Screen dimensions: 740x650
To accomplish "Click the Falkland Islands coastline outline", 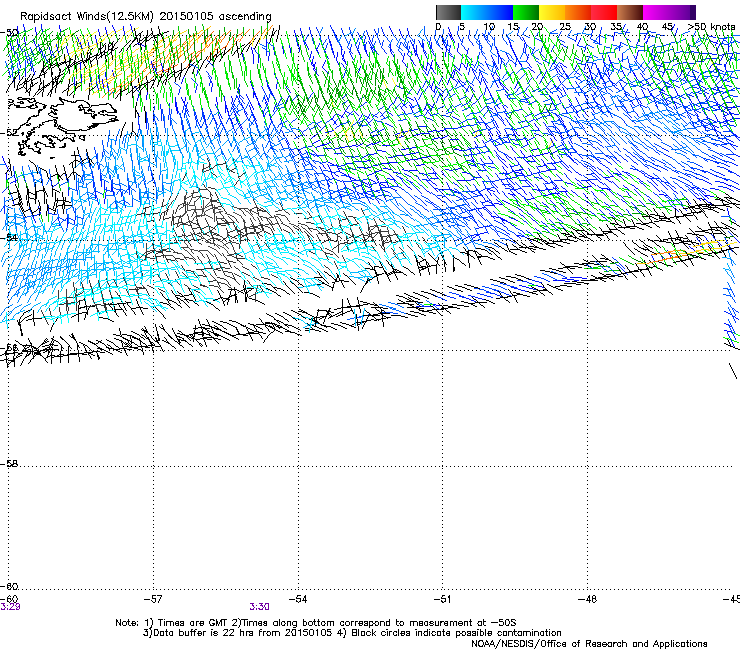I will [x=63, y=126].
